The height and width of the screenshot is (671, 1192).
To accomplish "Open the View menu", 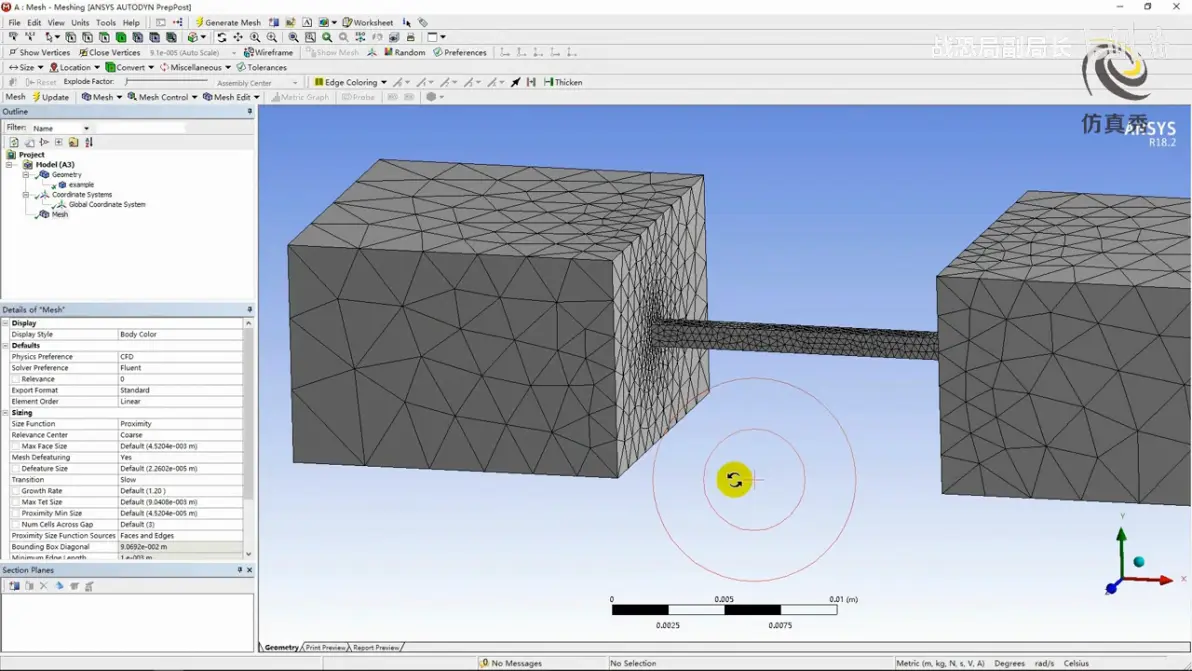I will click(x=56, y=23).
